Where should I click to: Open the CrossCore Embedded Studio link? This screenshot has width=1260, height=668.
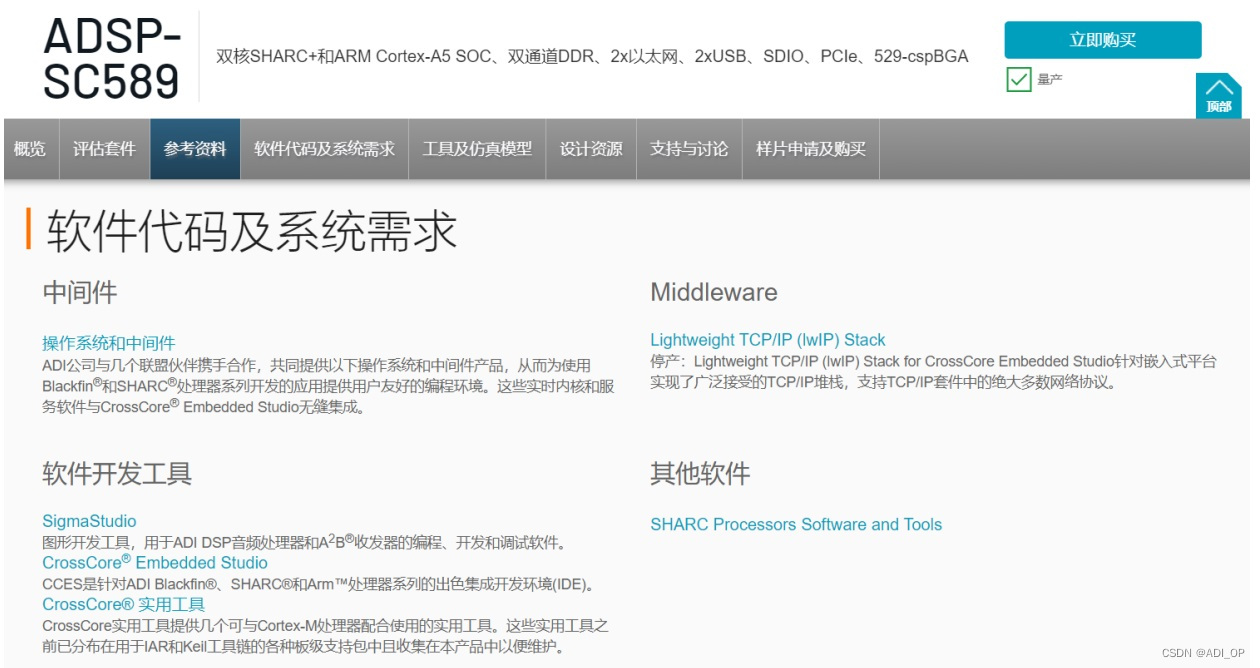click(x=155, y=562)
